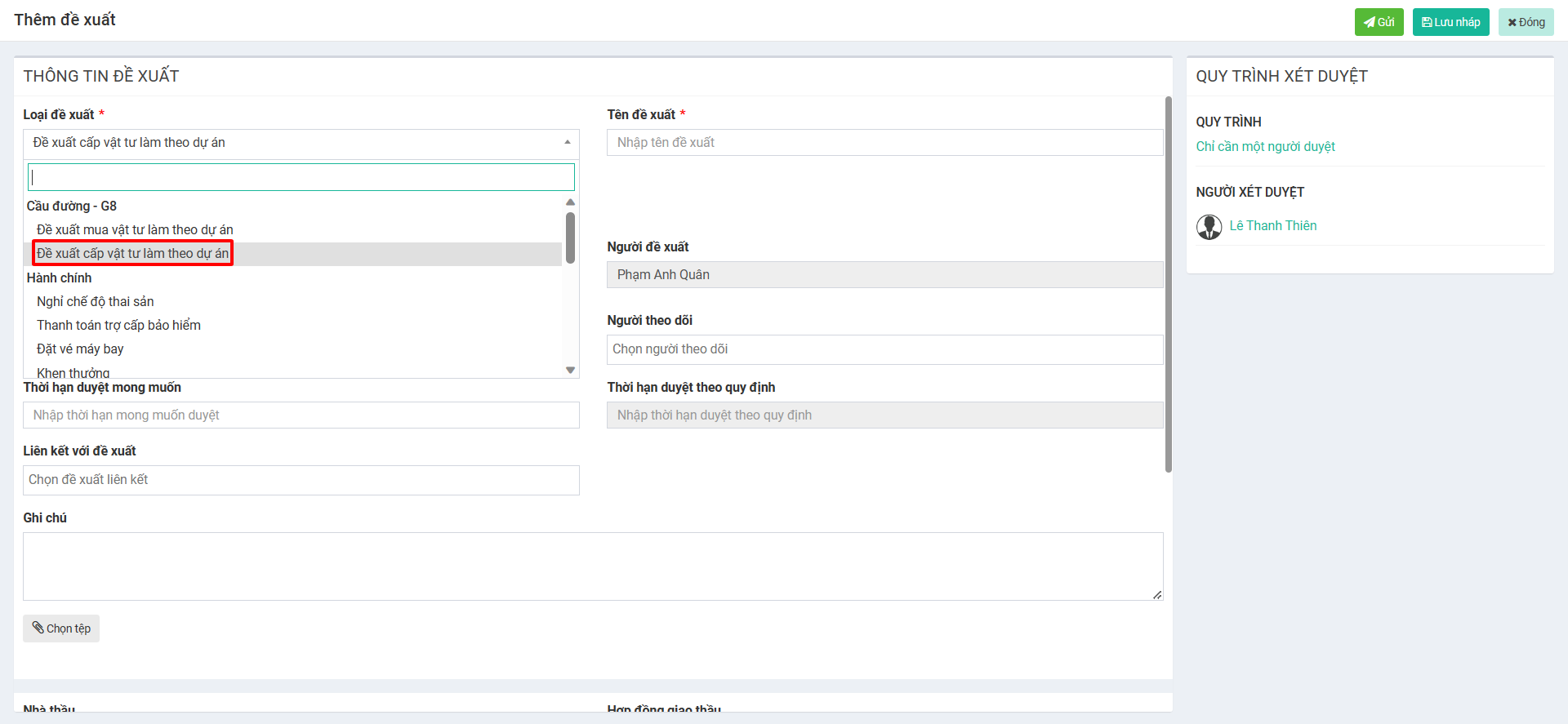Select Đề xuất mua vật tư làm theo dự án
Image resolution: width=1568 pixels, height=724 pixels.
tap(135, 230)
